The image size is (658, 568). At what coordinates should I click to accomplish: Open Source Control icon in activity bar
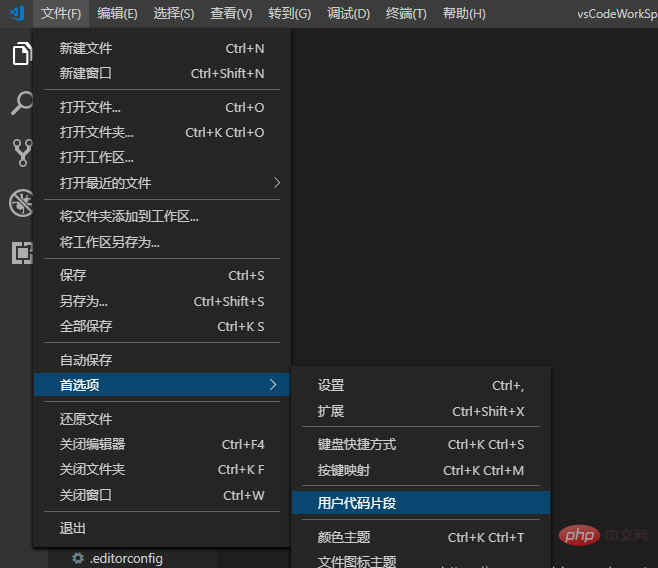pos(22,153)
